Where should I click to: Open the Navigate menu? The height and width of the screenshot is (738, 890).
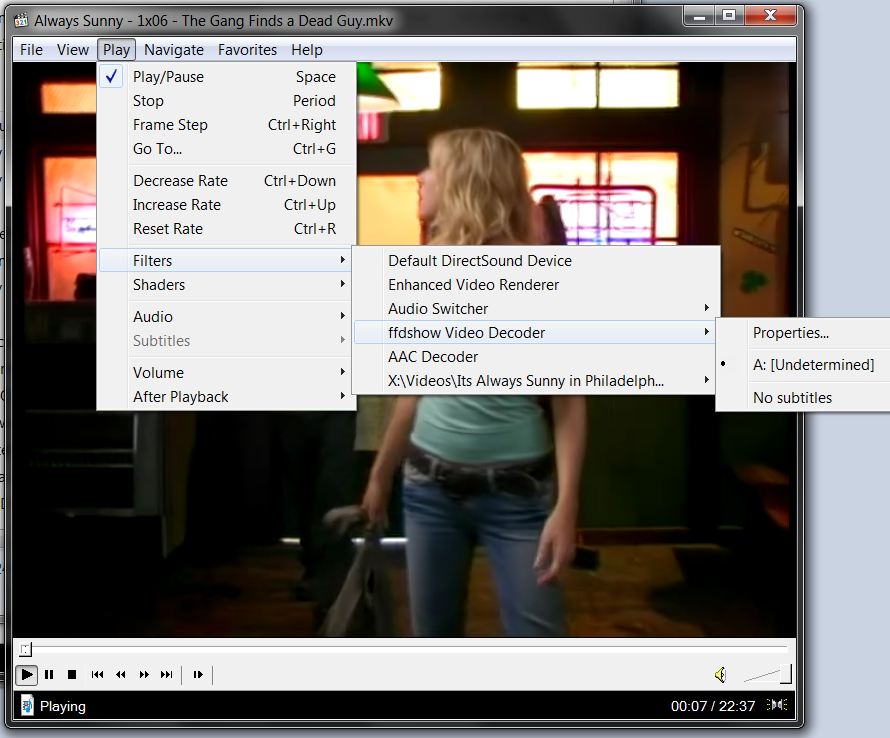coord(173,50)
